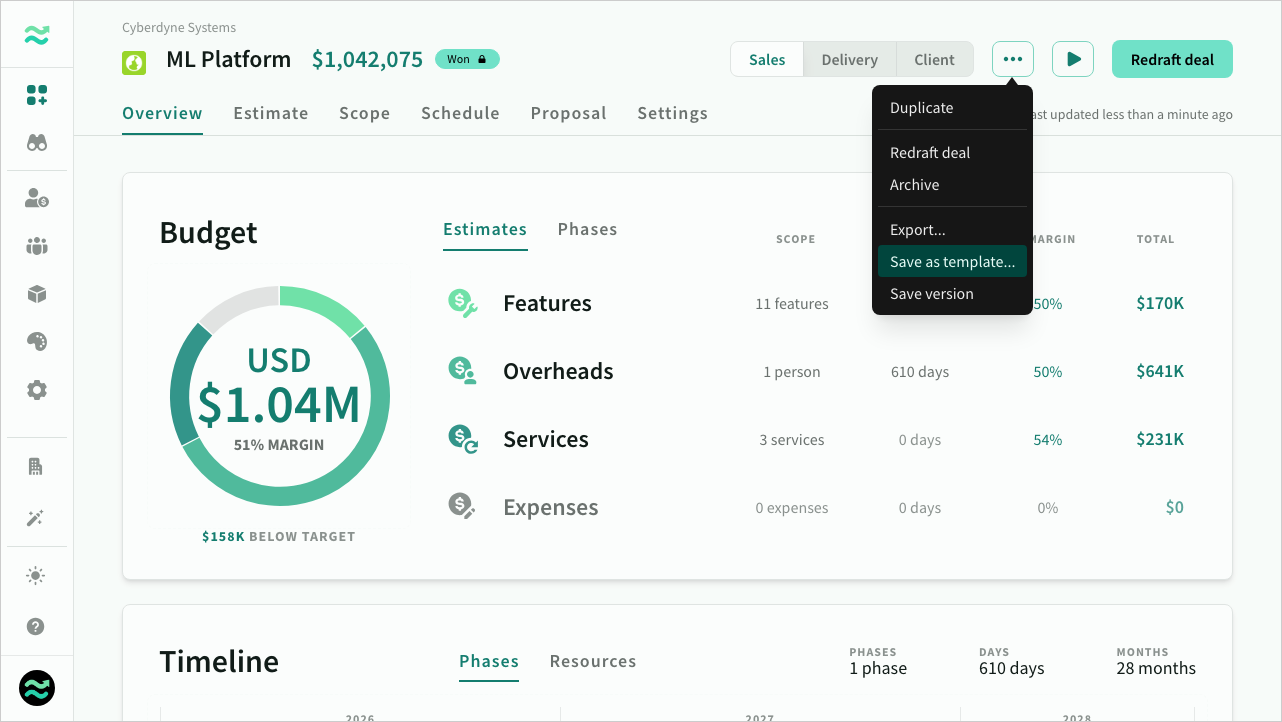Switch to the Client view toggle
The height and width of the screenshot is (722, 1282).
tap(934, 60)
